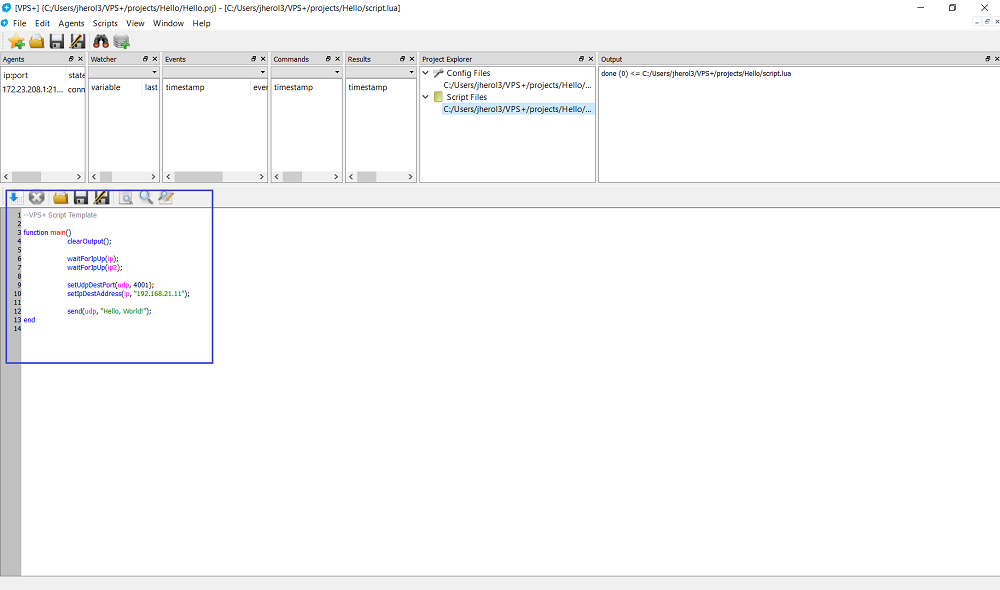Viewport: 1000px width, 590px height.
Task: Open the Agents menu
Action: pyautogui.click(x=71, y=23)
